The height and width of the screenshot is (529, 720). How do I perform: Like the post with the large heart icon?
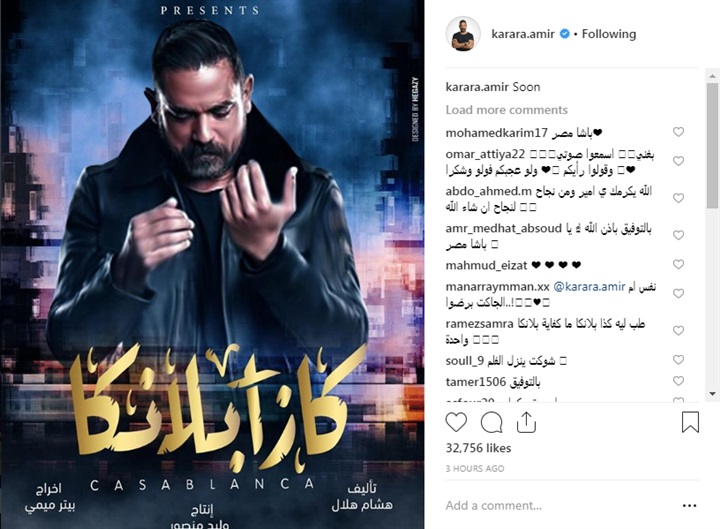pos(456,422)
